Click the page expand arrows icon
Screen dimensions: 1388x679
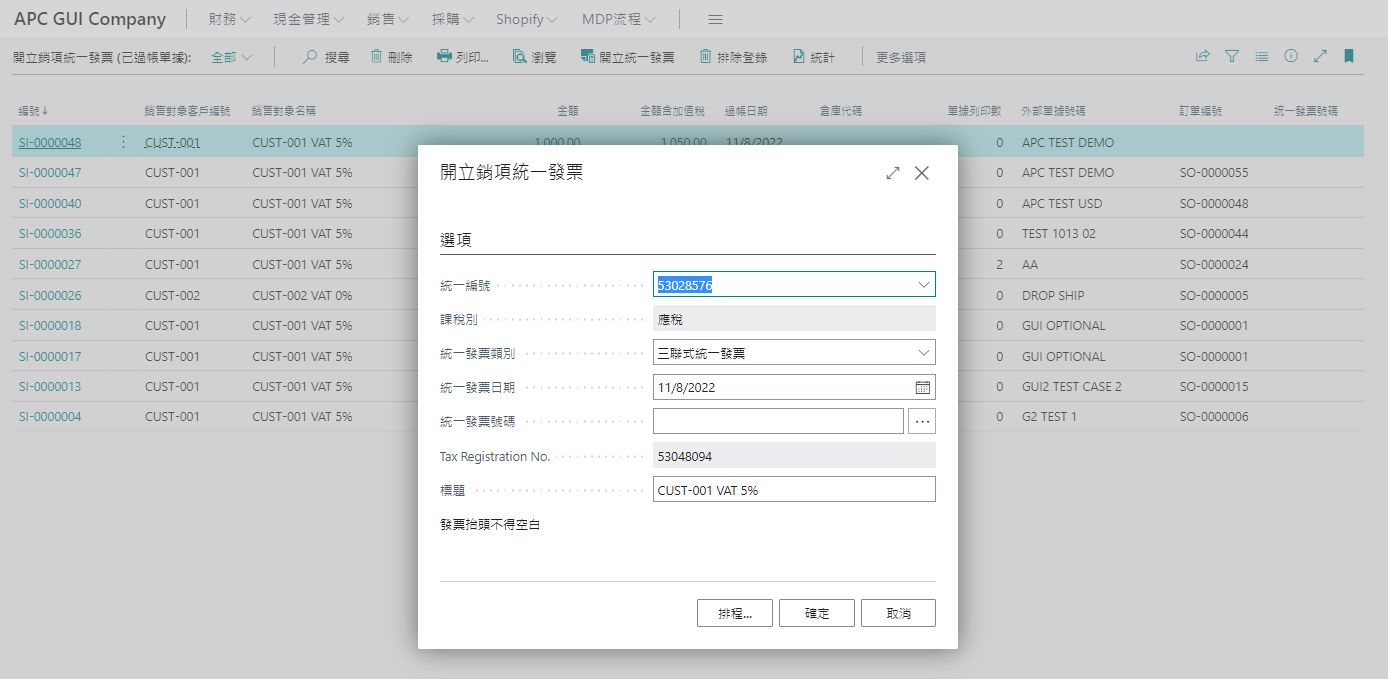coord(1320,56)
